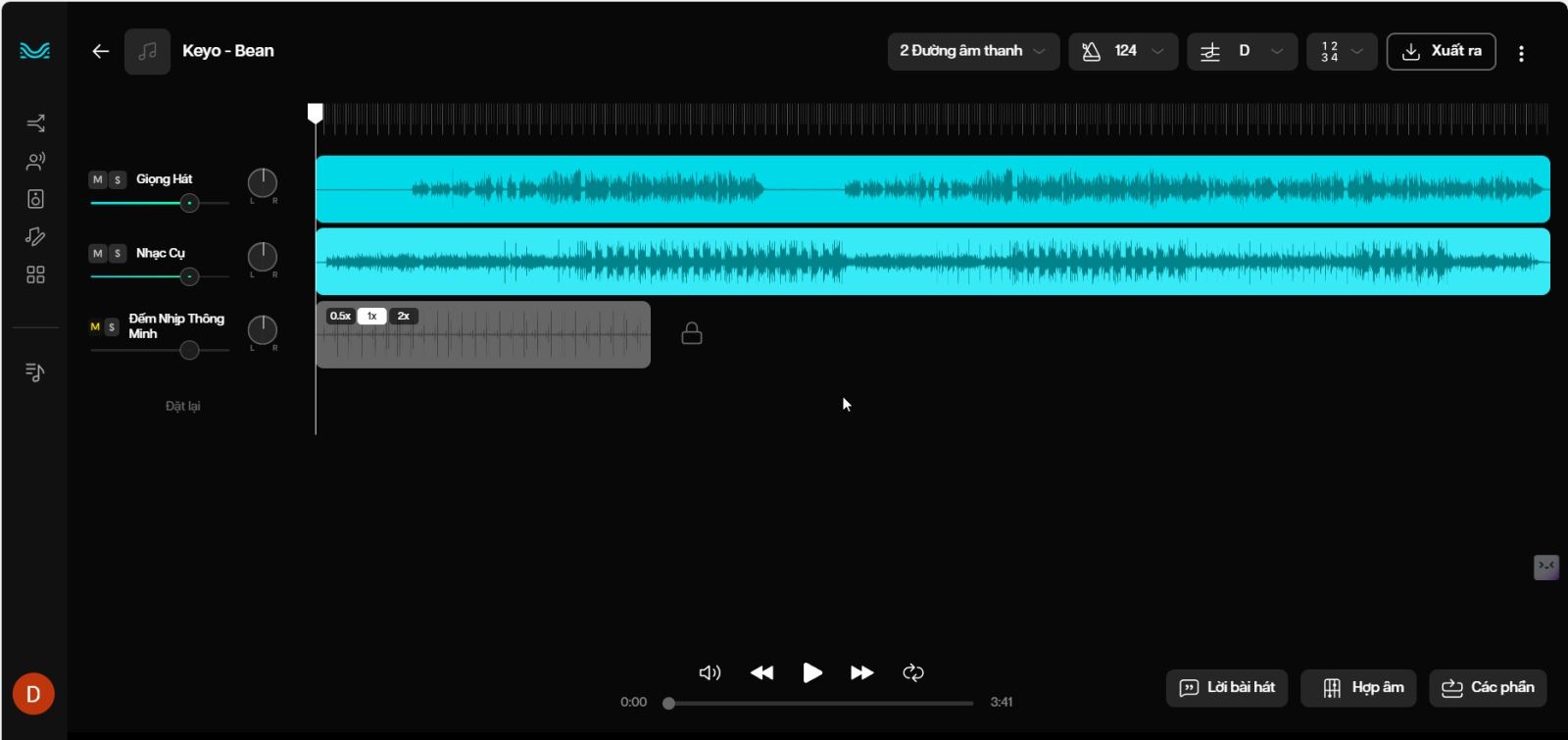1568x740 pixels.
Task: Open the three-dot more options menu
Action: point(1521,54)
